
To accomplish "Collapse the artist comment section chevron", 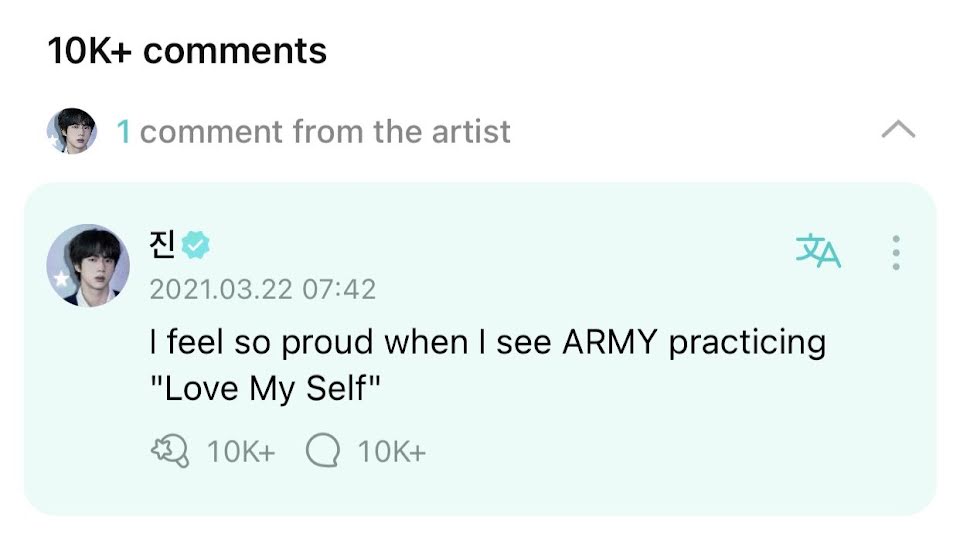I will point(897,130).
